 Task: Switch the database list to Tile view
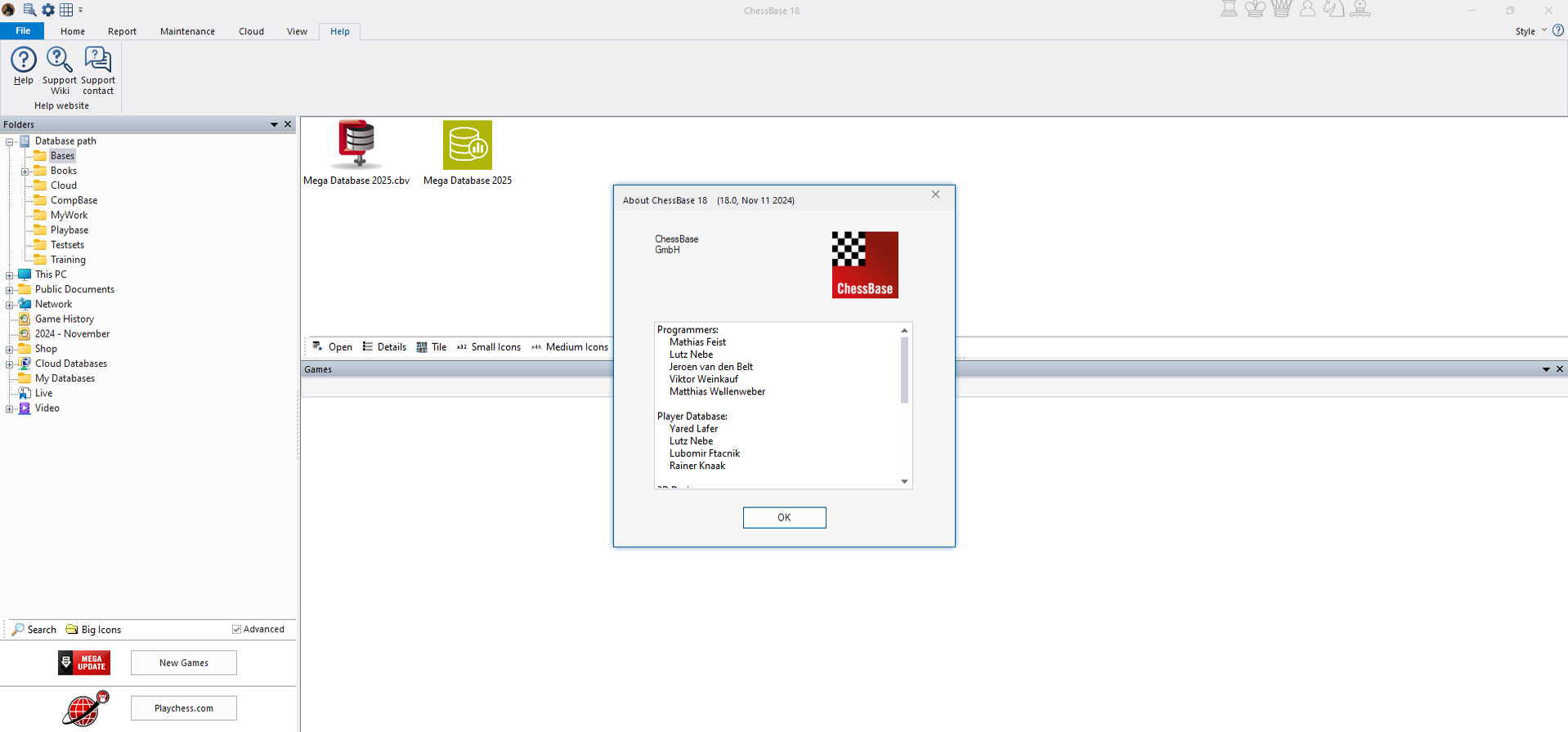(432, 347)
